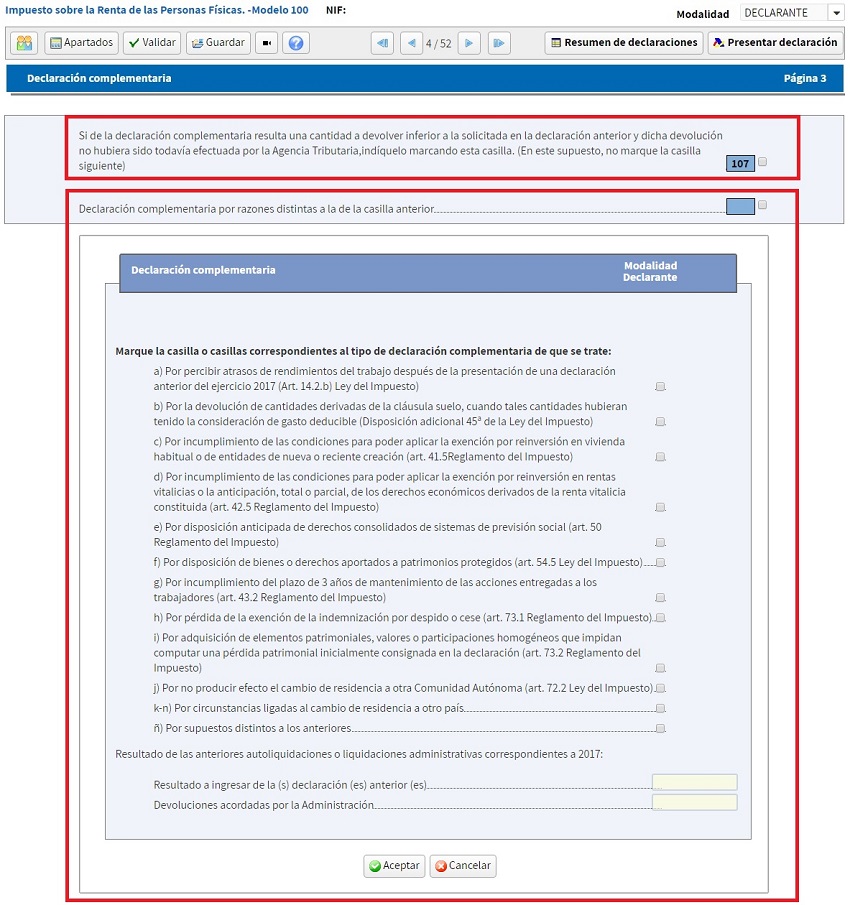Jump to the last page arrow
This screenshot has height=905, width=850.
(x=499, y=43)
